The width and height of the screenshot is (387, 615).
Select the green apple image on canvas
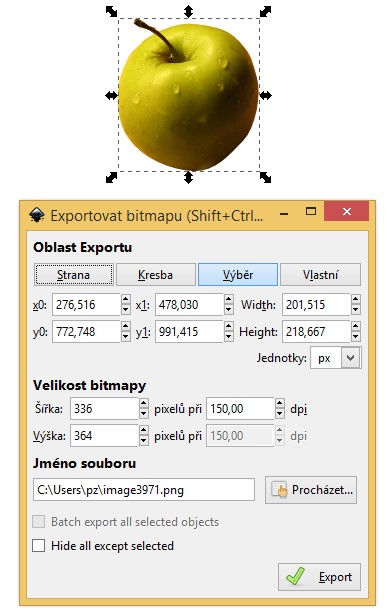188,94
